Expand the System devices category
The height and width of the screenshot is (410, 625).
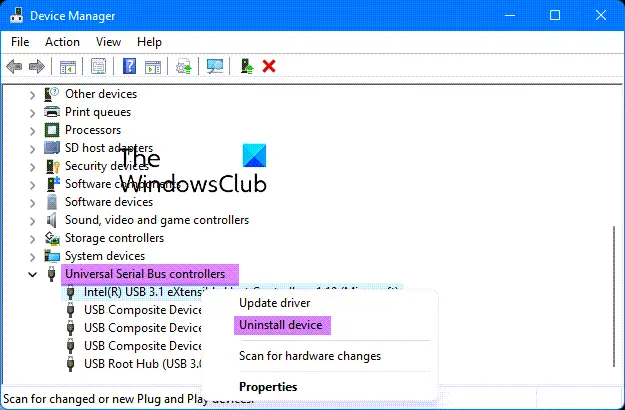32,257
